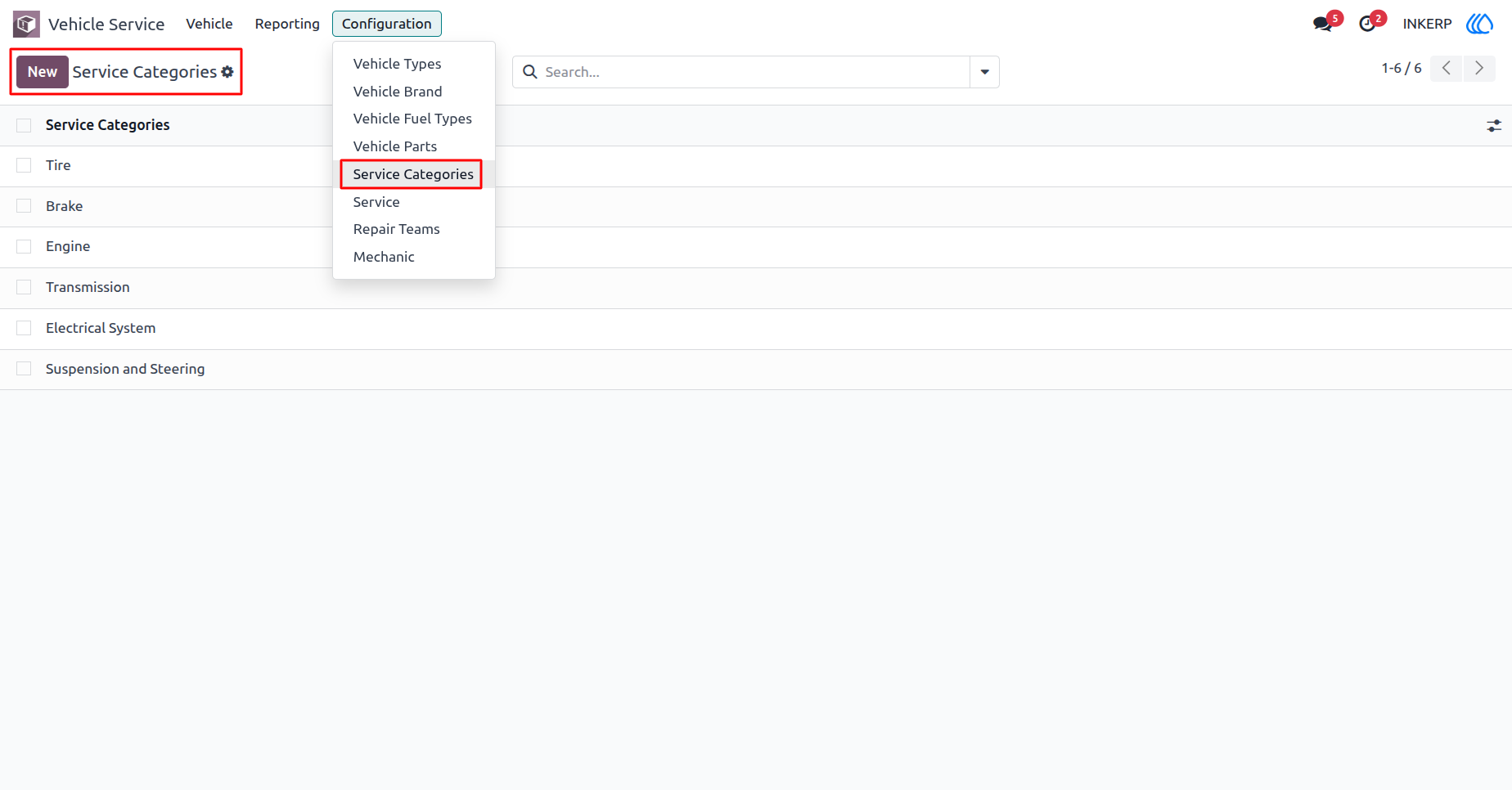Open the Vehicle menu

[x=209, y=24]
